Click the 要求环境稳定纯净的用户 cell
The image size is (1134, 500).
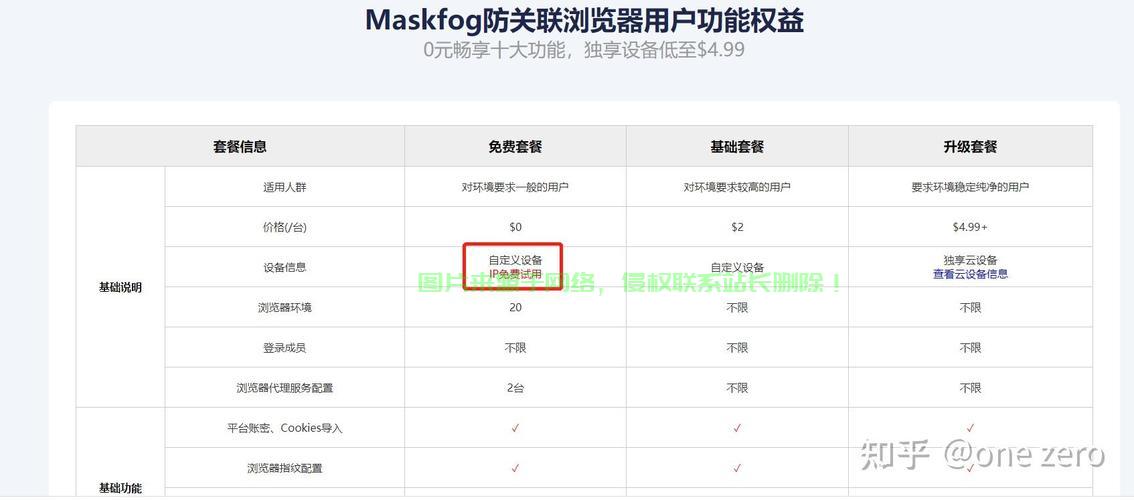pos(970,187)
